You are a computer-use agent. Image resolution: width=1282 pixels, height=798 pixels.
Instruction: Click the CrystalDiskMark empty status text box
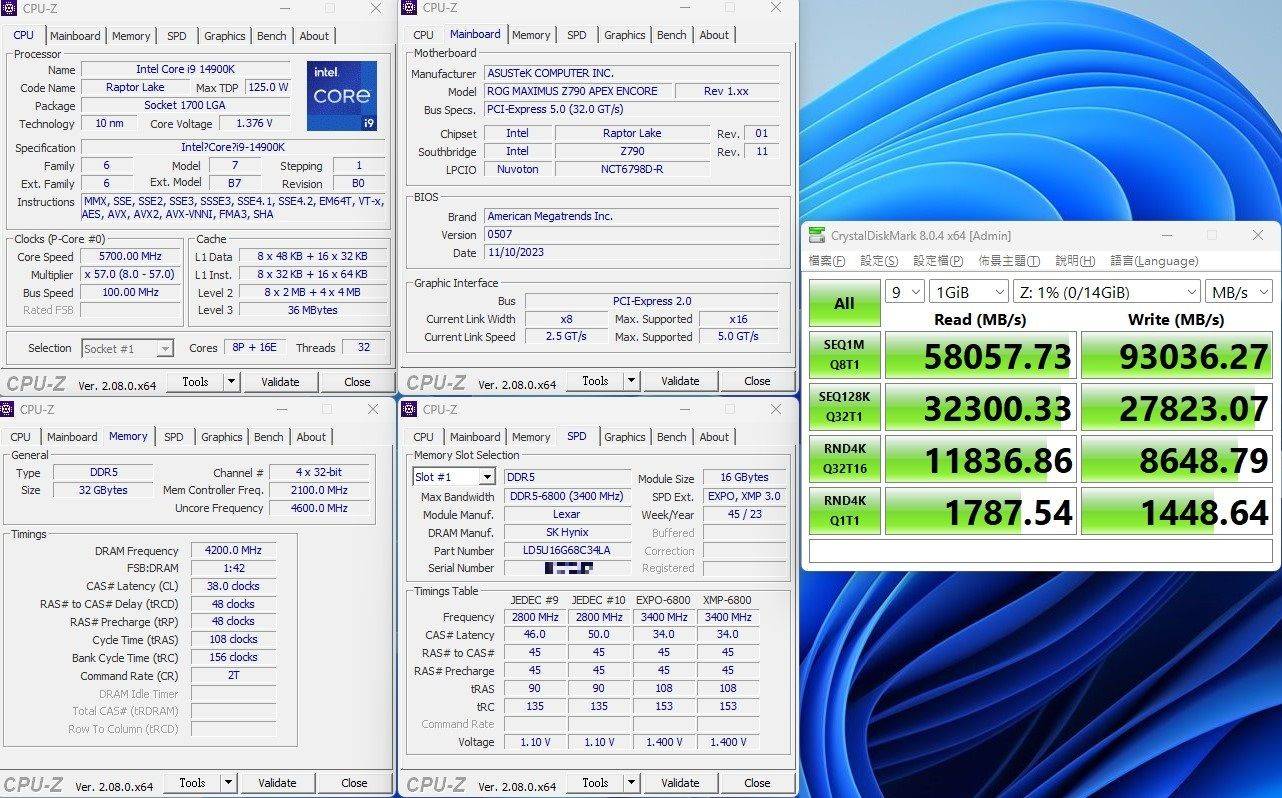click(x=1040, y=552)
